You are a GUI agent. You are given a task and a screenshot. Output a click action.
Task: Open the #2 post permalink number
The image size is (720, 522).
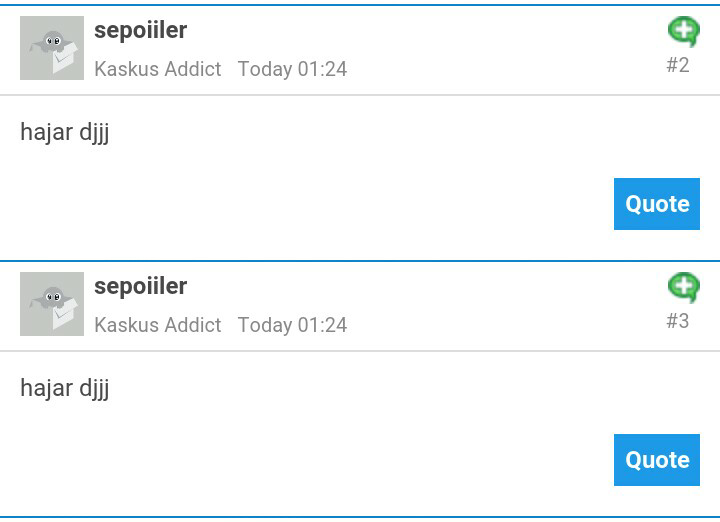click(678, 65)
